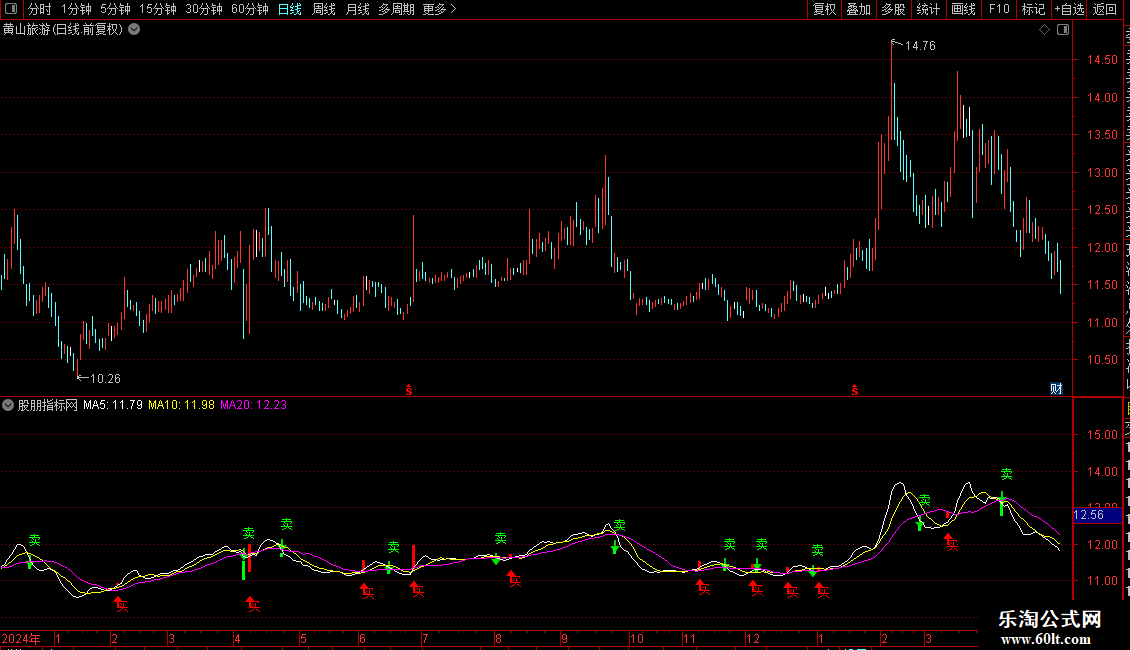Expand dropdown beside 黄山旅游 title
This screenshot has width=1130, height=650.
coord(134,30)
